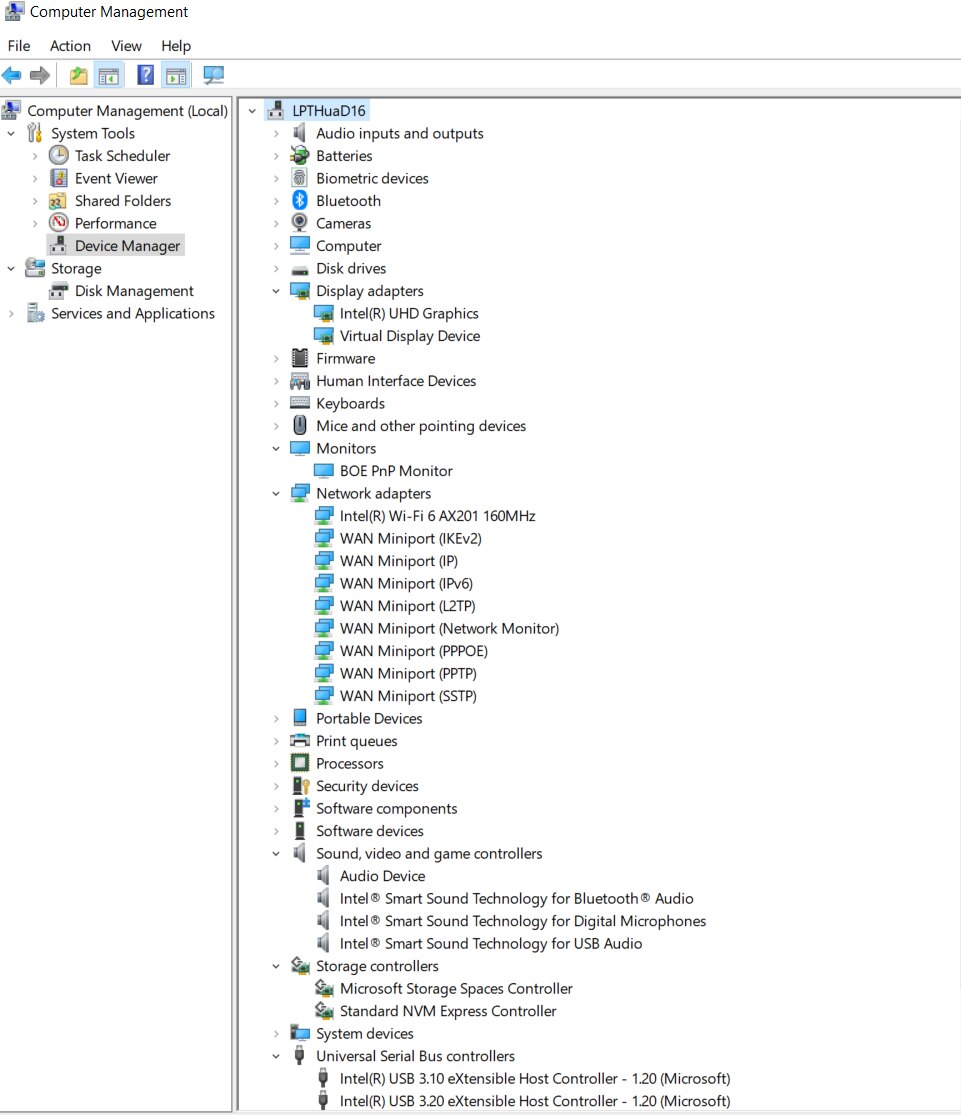Screen dimensions: 961x1115
Task: Click the Back arrow toolbar icon
Action: [x=11, y=75]
